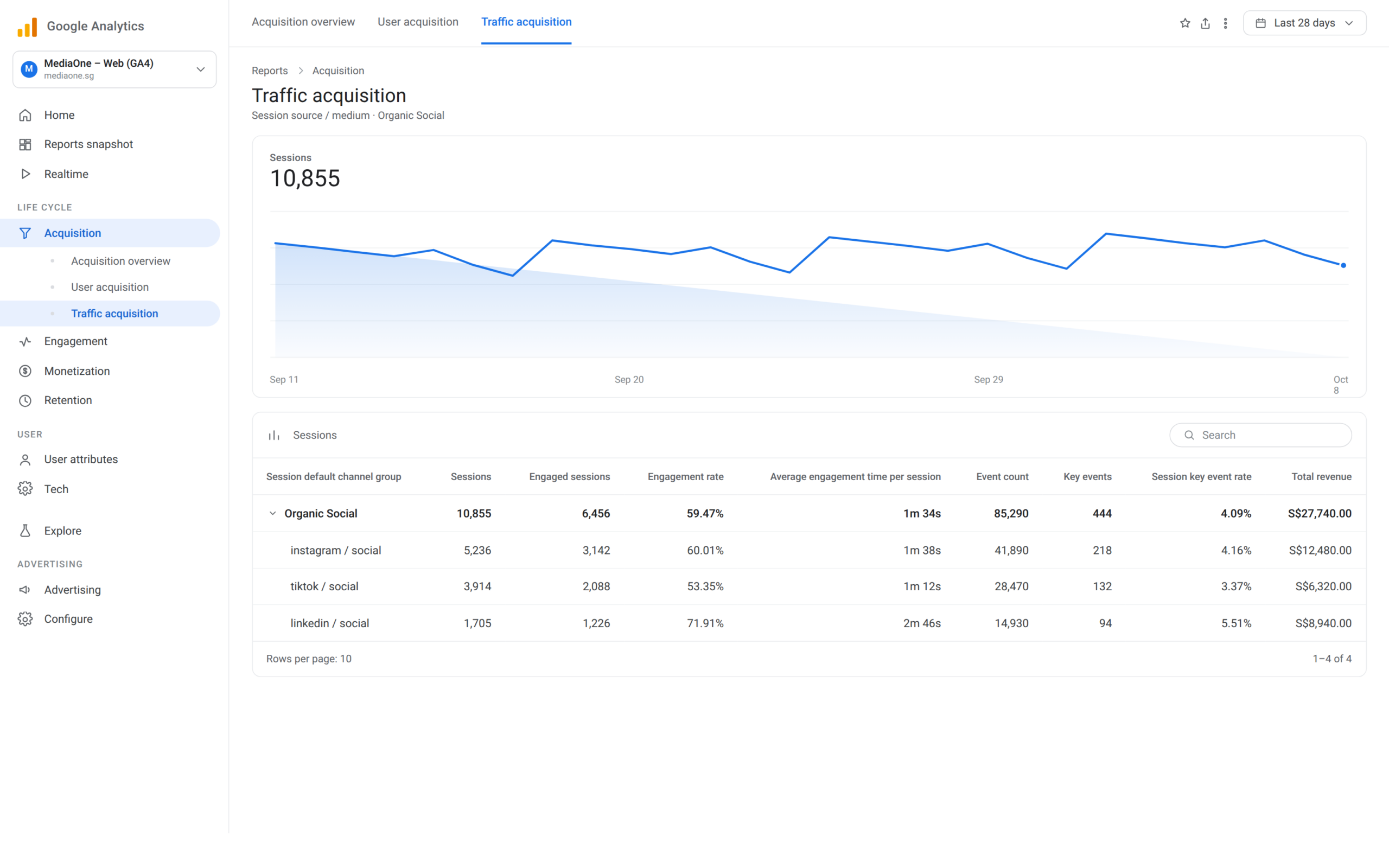Click the Key events column header
Screen dimensions: 1389x868
(1087, 477)
